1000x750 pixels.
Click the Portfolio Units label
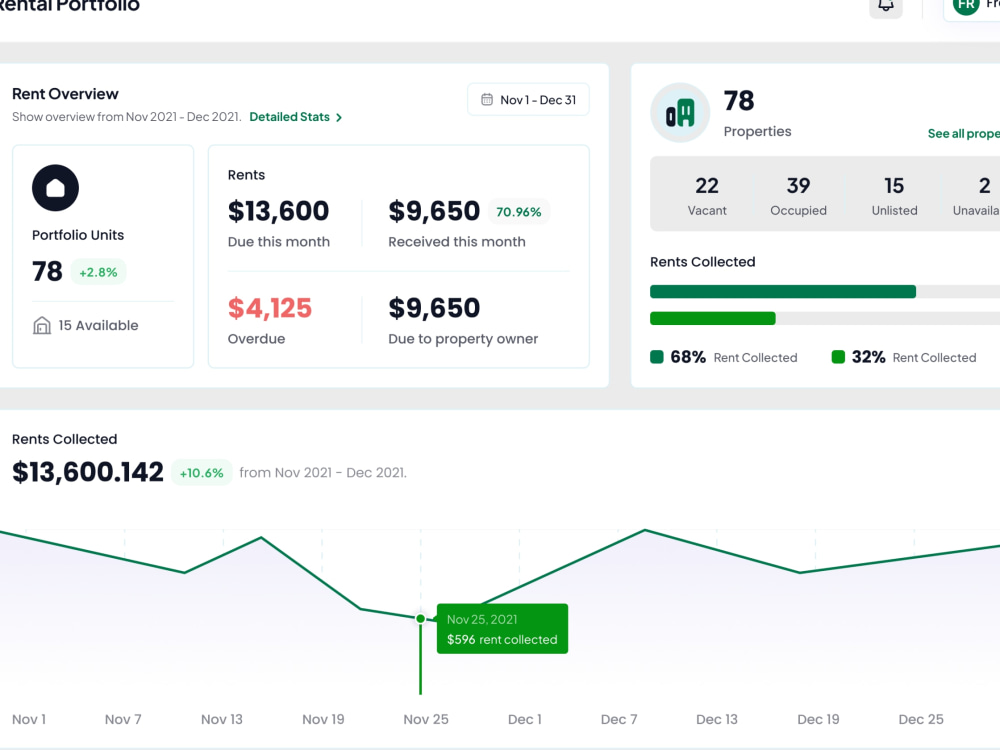pos(78,235)
